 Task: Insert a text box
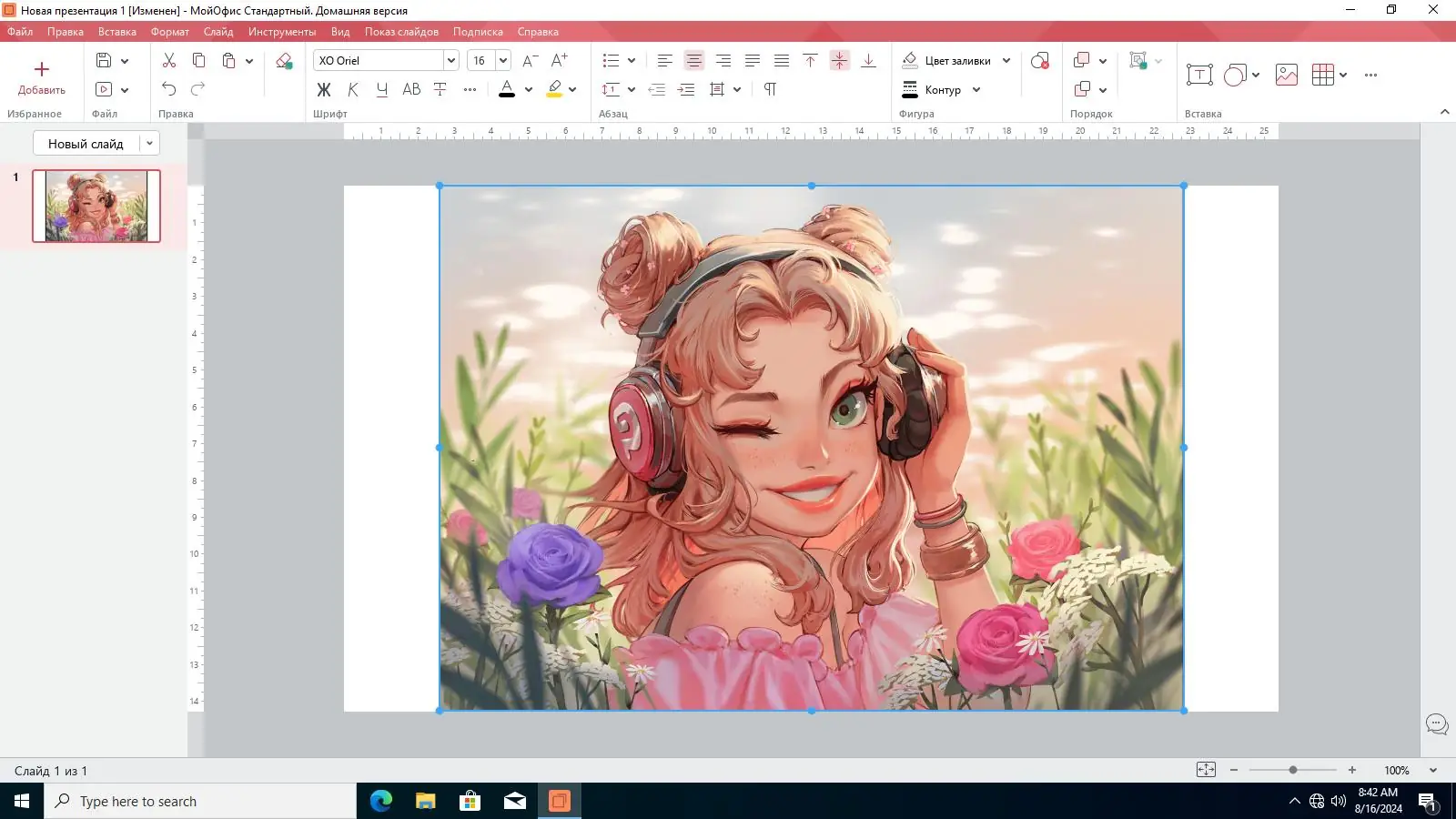[1199, 75]
